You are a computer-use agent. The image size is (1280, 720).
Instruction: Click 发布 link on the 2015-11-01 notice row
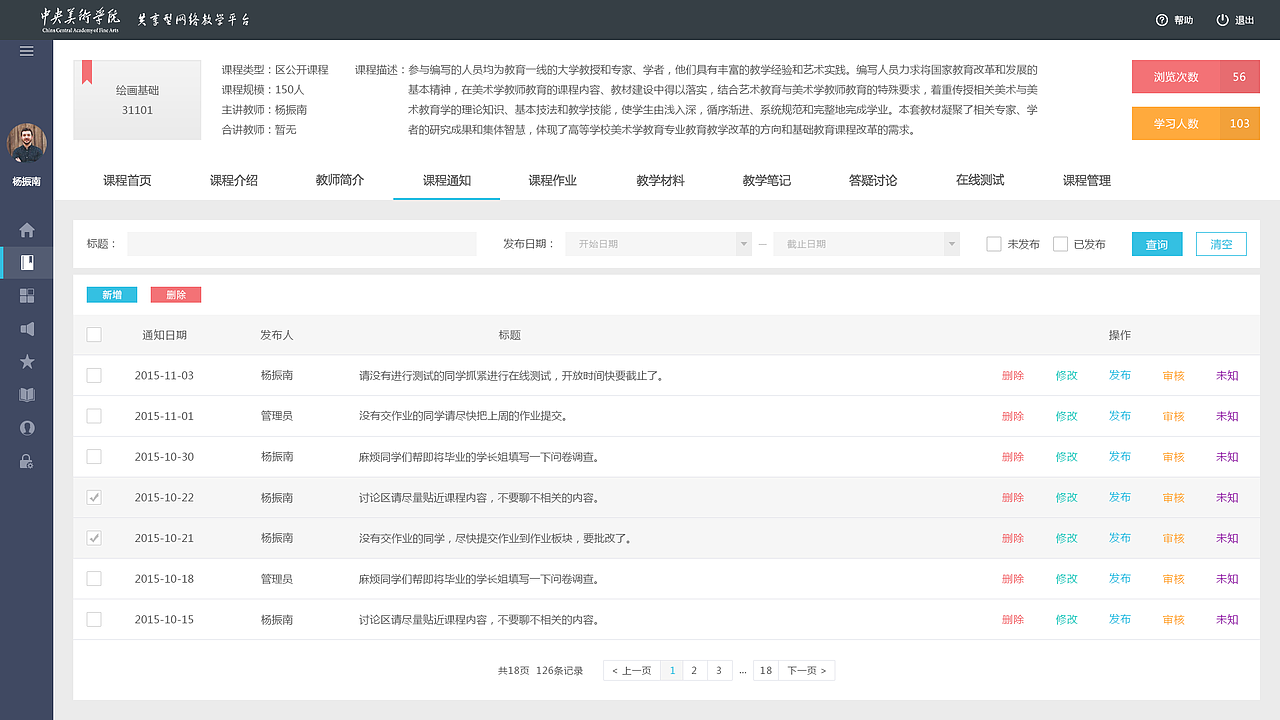pyautogui.click(x=1119, y=416)
